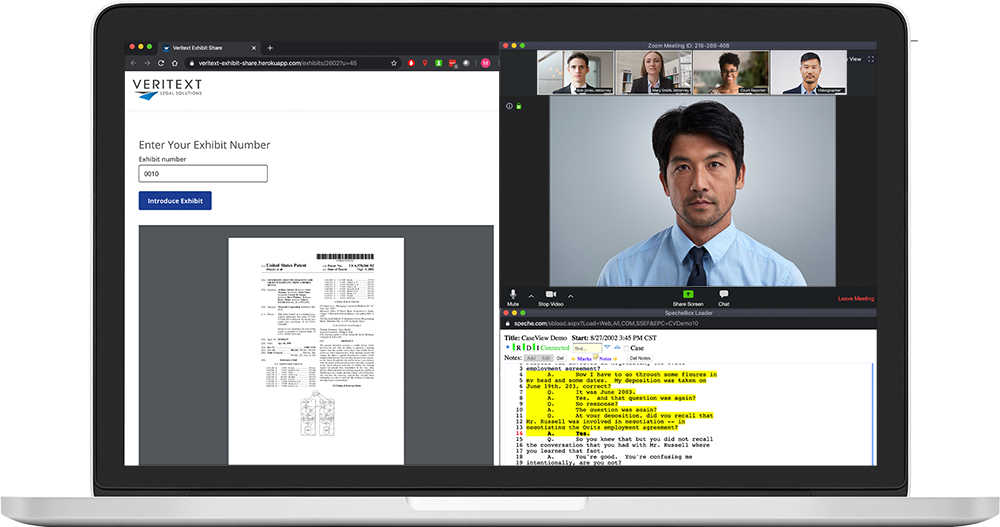The height and width of the screenshot is (527, 1000).
Task: Click the browser home icon
Action: point(175,63)
